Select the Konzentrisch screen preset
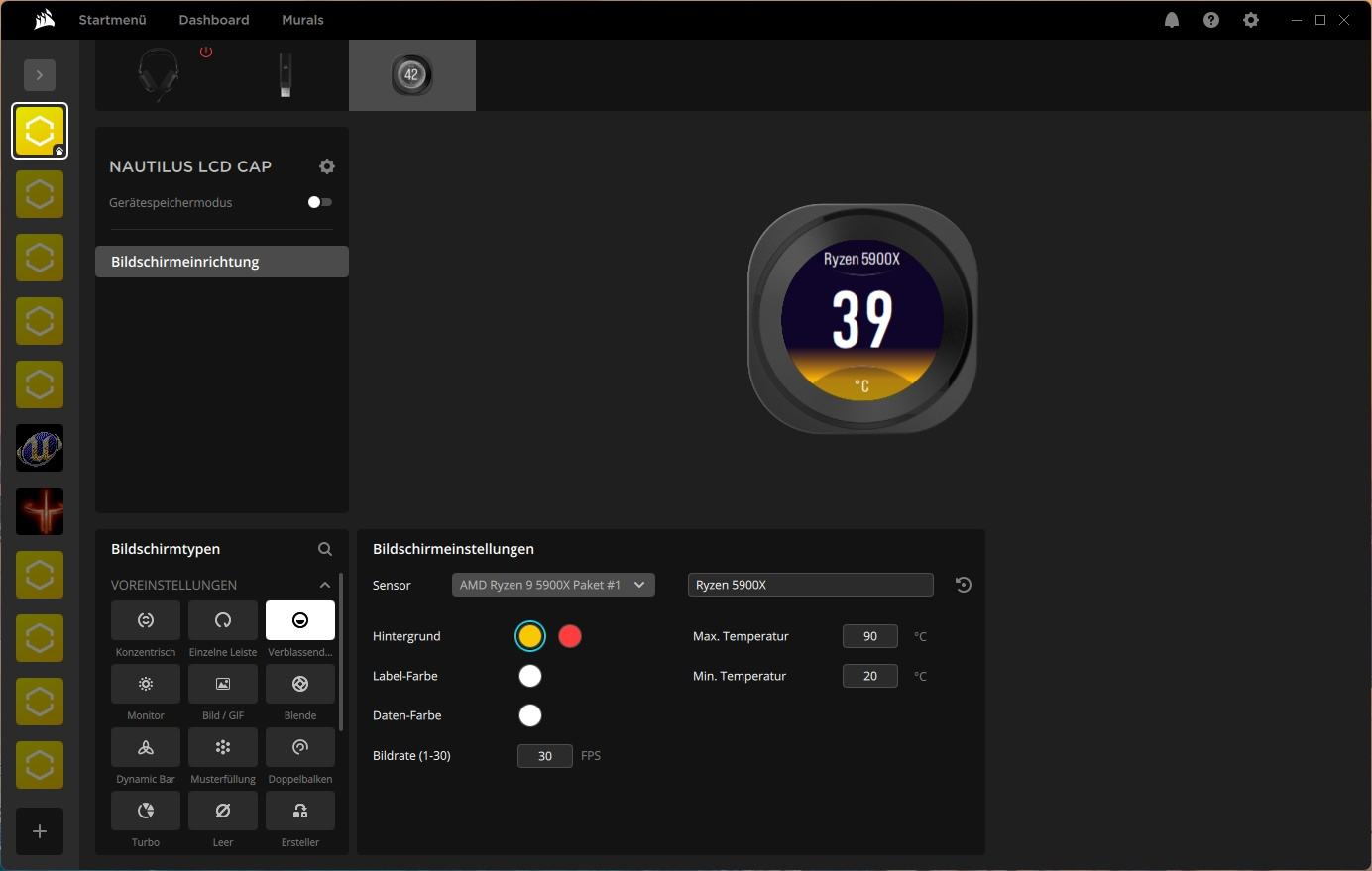The width and height of the screenshot is (1372, 871). coord(146,620)
